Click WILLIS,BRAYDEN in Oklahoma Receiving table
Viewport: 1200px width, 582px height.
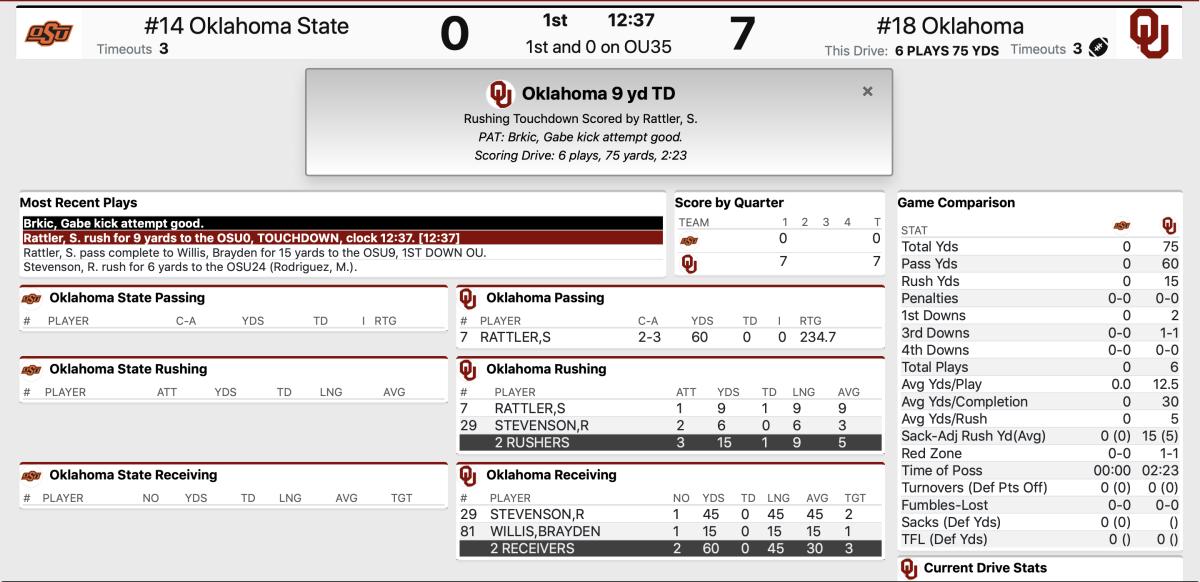[x=545, y=531]
